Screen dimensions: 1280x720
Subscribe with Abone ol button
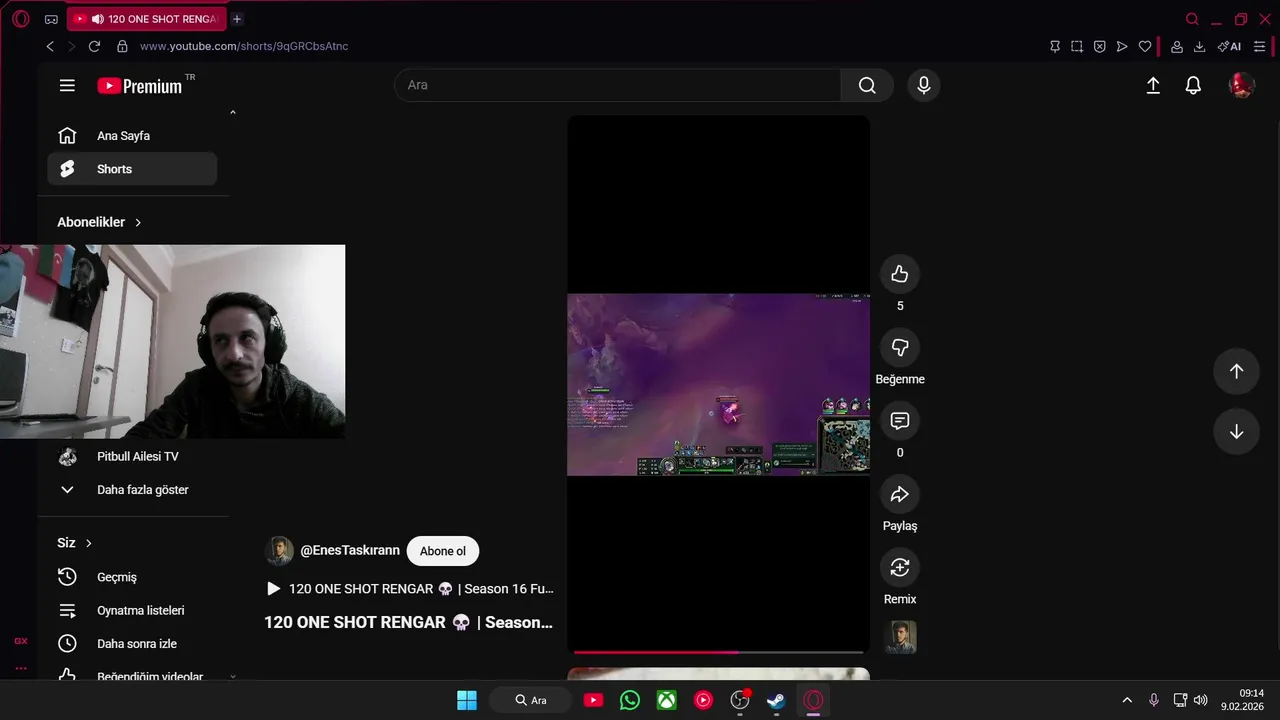[443, 551]
